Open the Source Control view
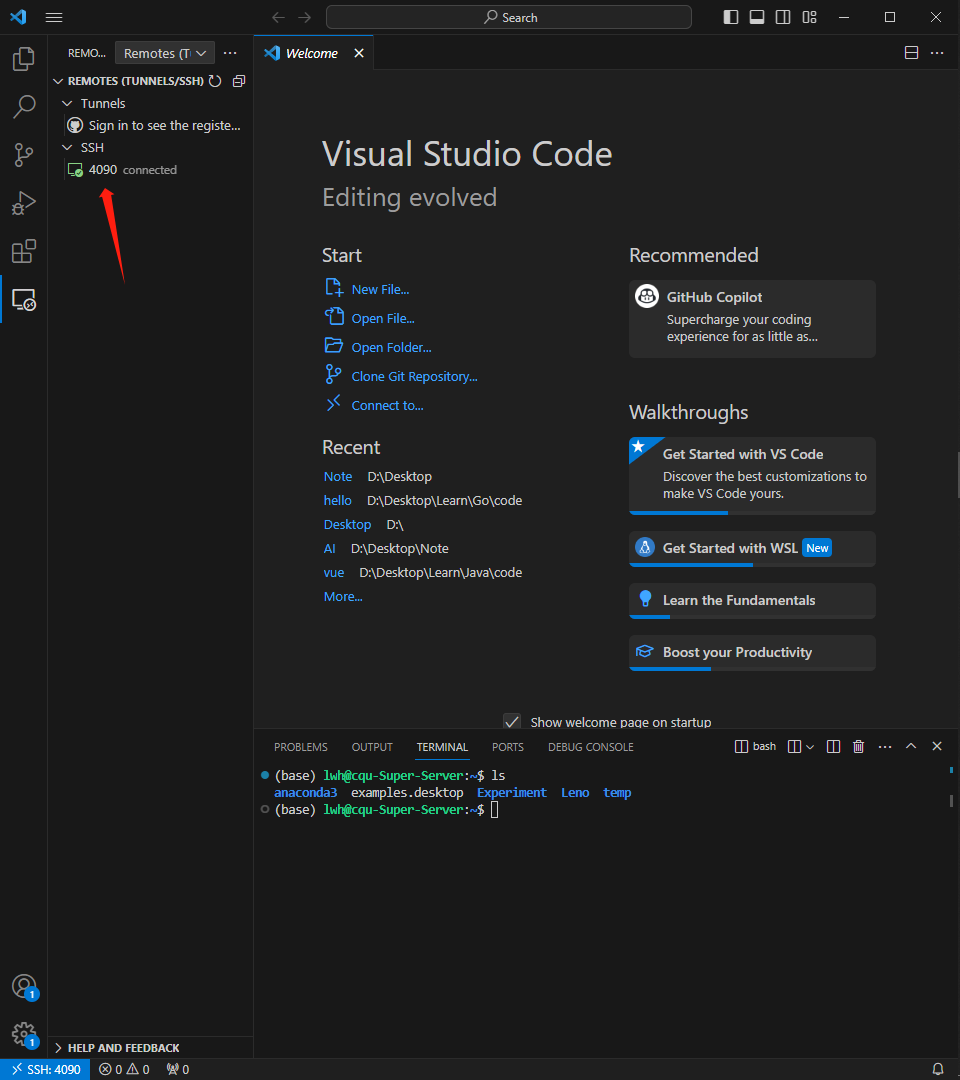 [x=23, y=155]
